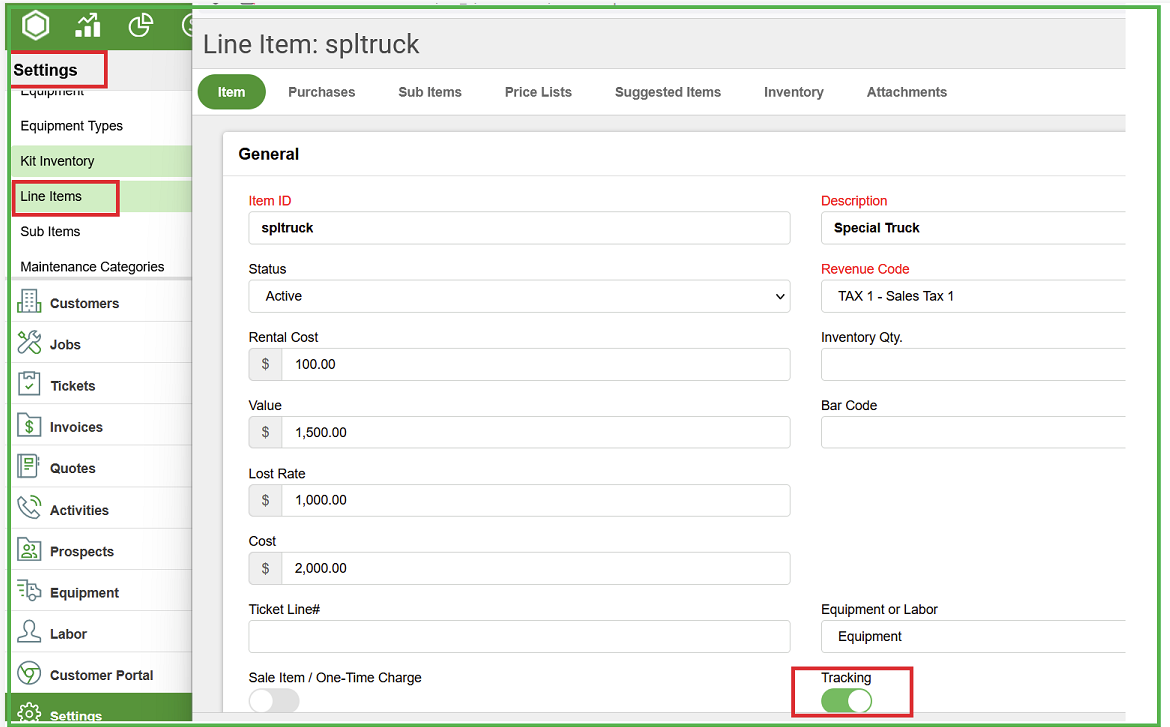
Task: Click the Prospects people icon
Action: click(29, 550)
